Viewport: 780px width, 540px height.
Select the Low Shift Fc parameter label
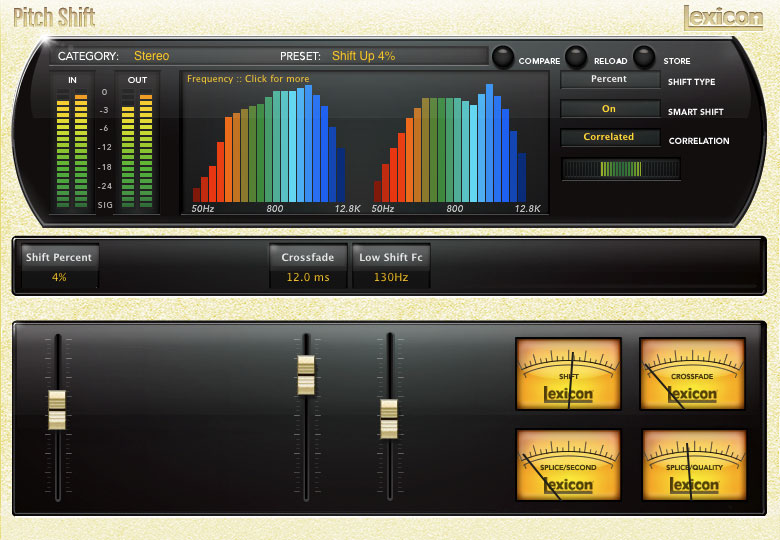point(391,257)
